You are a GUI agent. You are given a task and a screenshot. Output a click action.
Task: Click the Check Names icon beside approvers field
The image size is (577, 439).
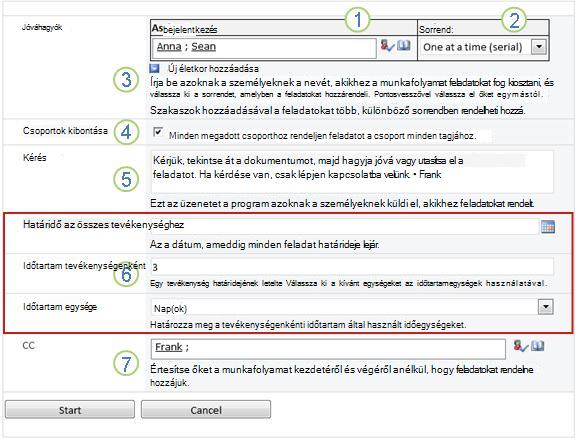pyautogui.click(x=387, y=46)
